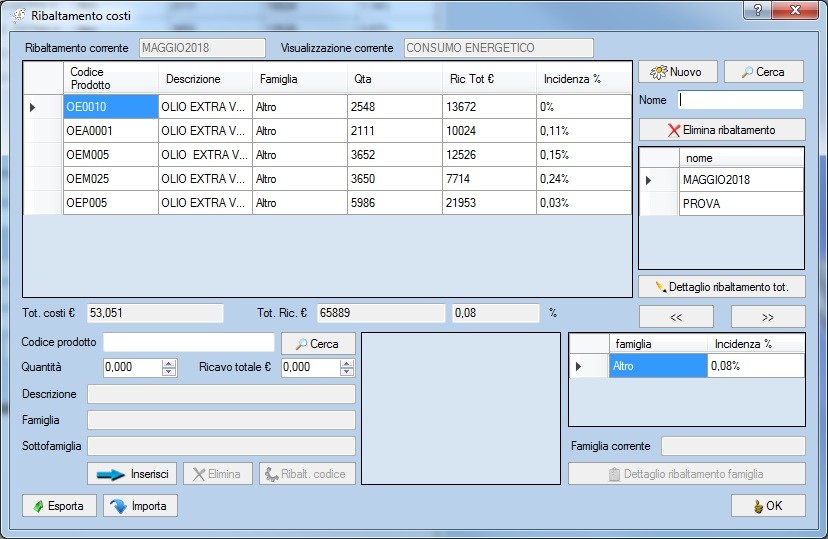Click the Descrizione field
Image resolution: width=828 pixels, height=539 pixels.
(221, 394)
